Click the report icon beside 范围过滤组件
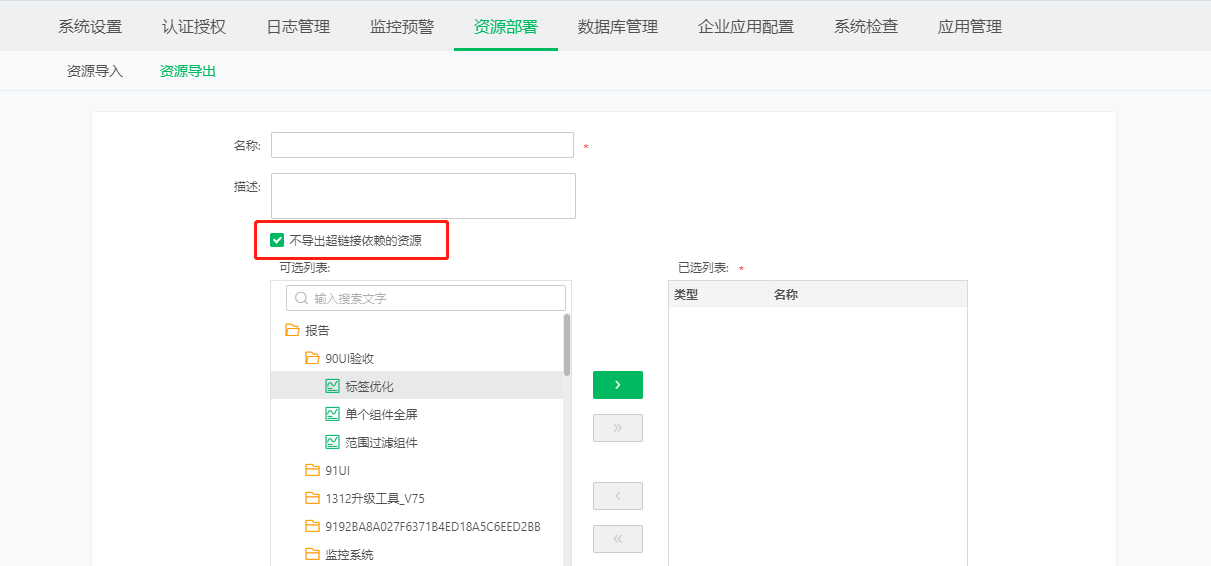 point(332,442)
